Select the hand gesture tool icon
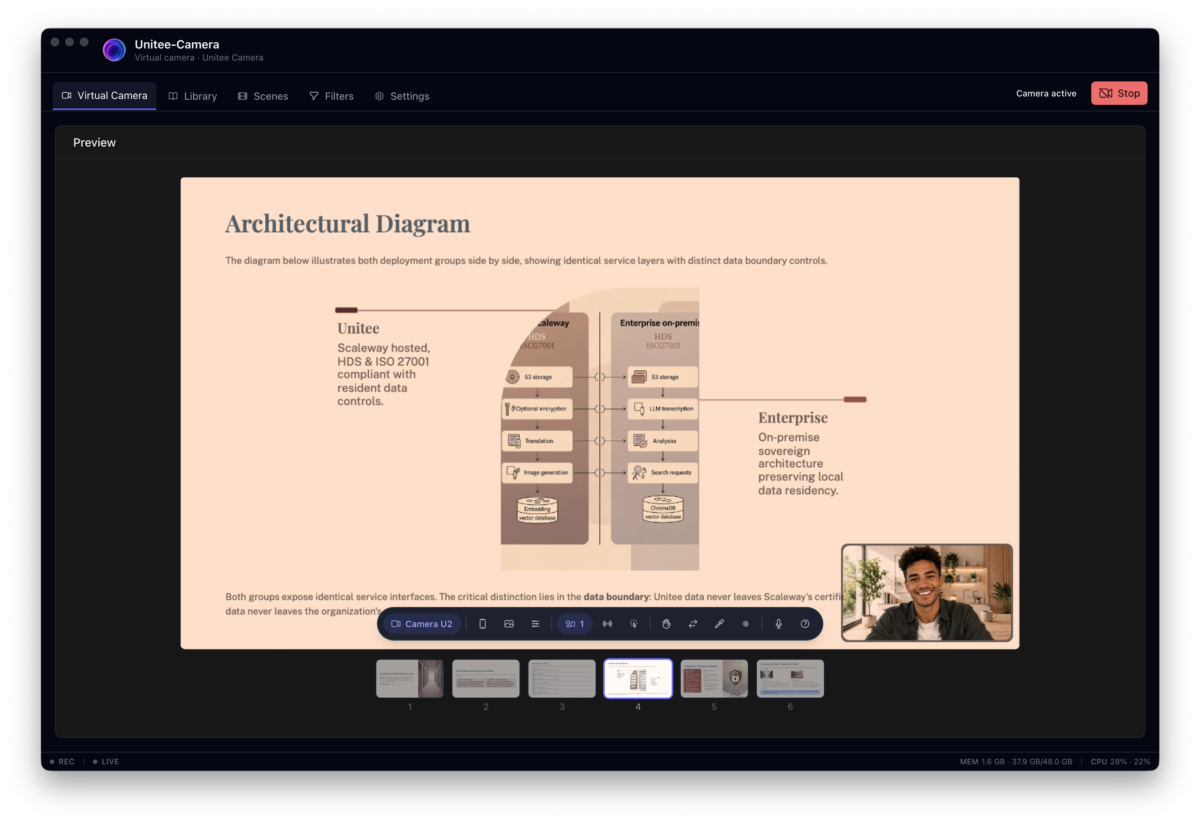Screen dimensions: 1200x825 pyautogui.click(x=666, y=624)
